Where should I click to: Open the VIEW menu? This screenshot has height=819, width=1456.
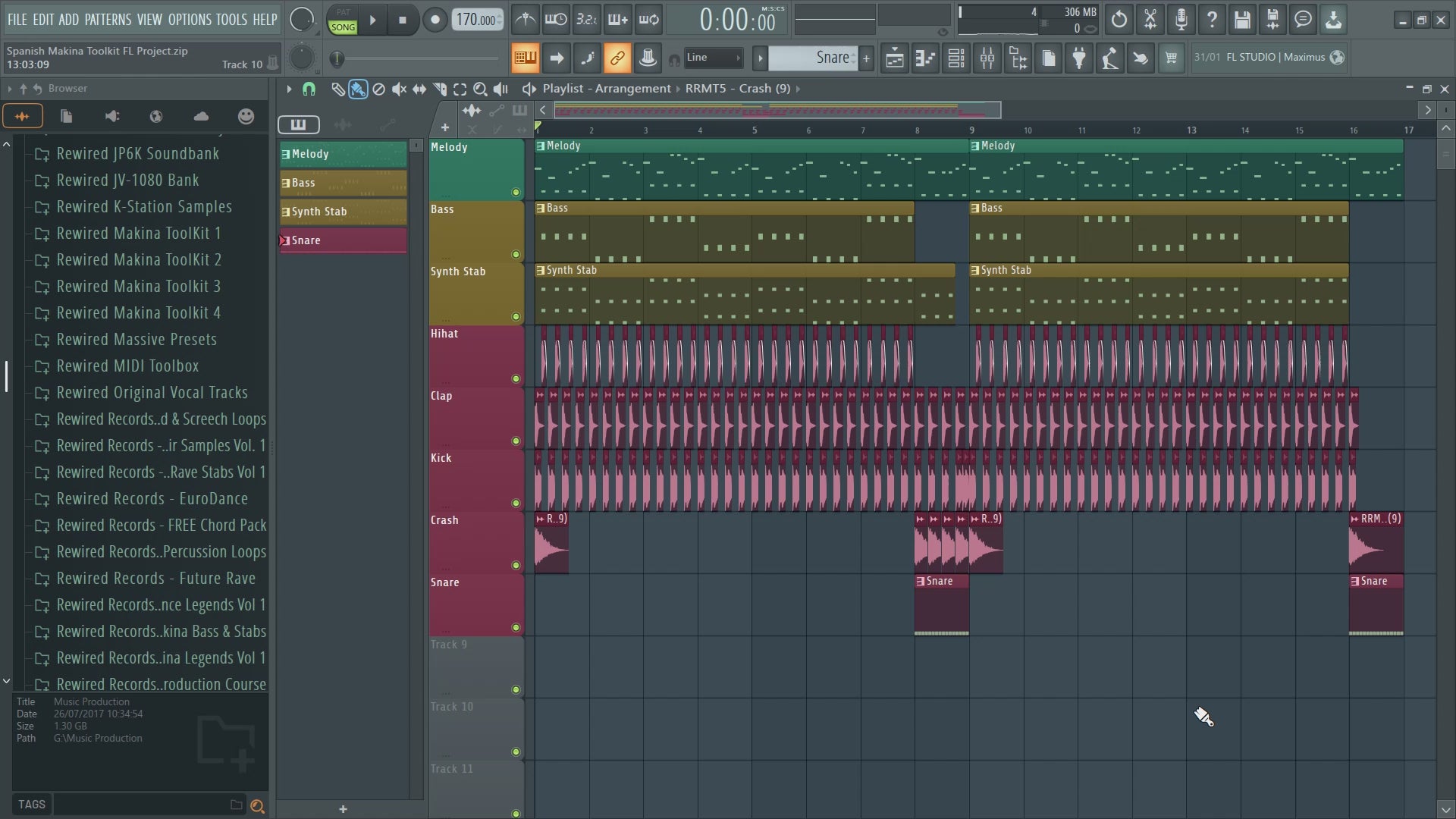(x=149, y=20)
